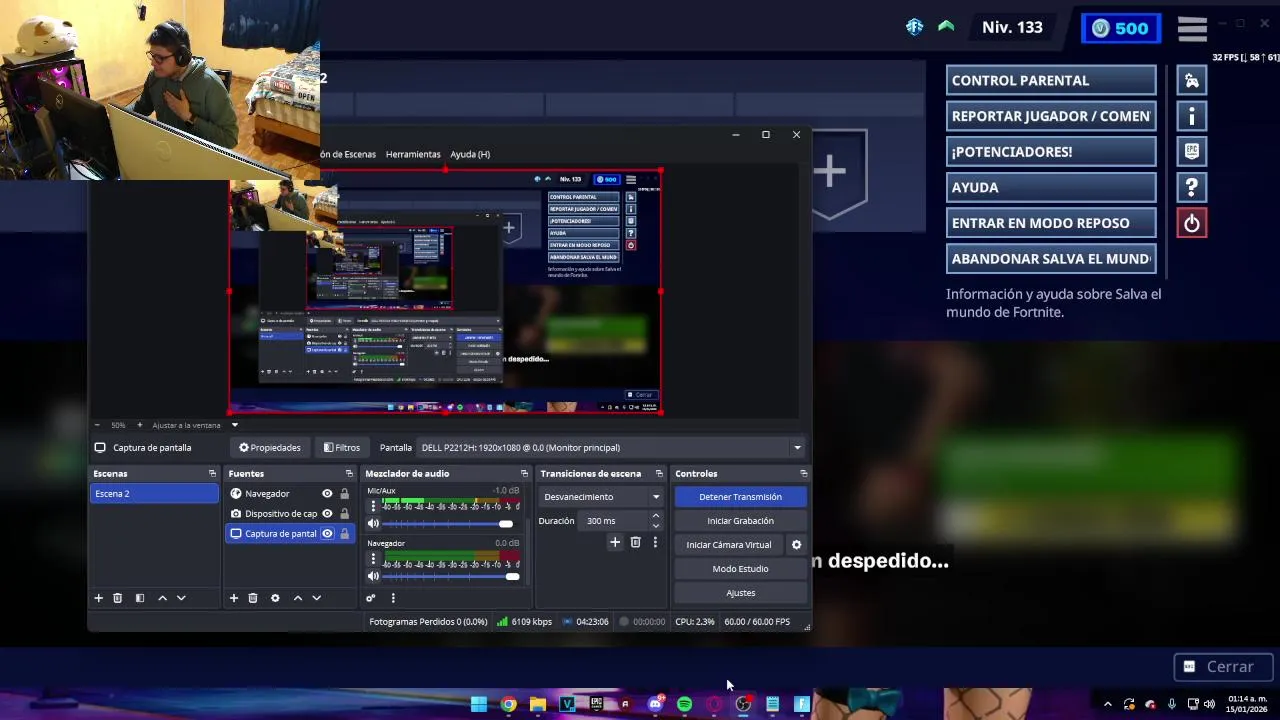Click Iniciar Cámara Virtual button
The width and height of the screenshot is (1280, 720).
point(729,545)
